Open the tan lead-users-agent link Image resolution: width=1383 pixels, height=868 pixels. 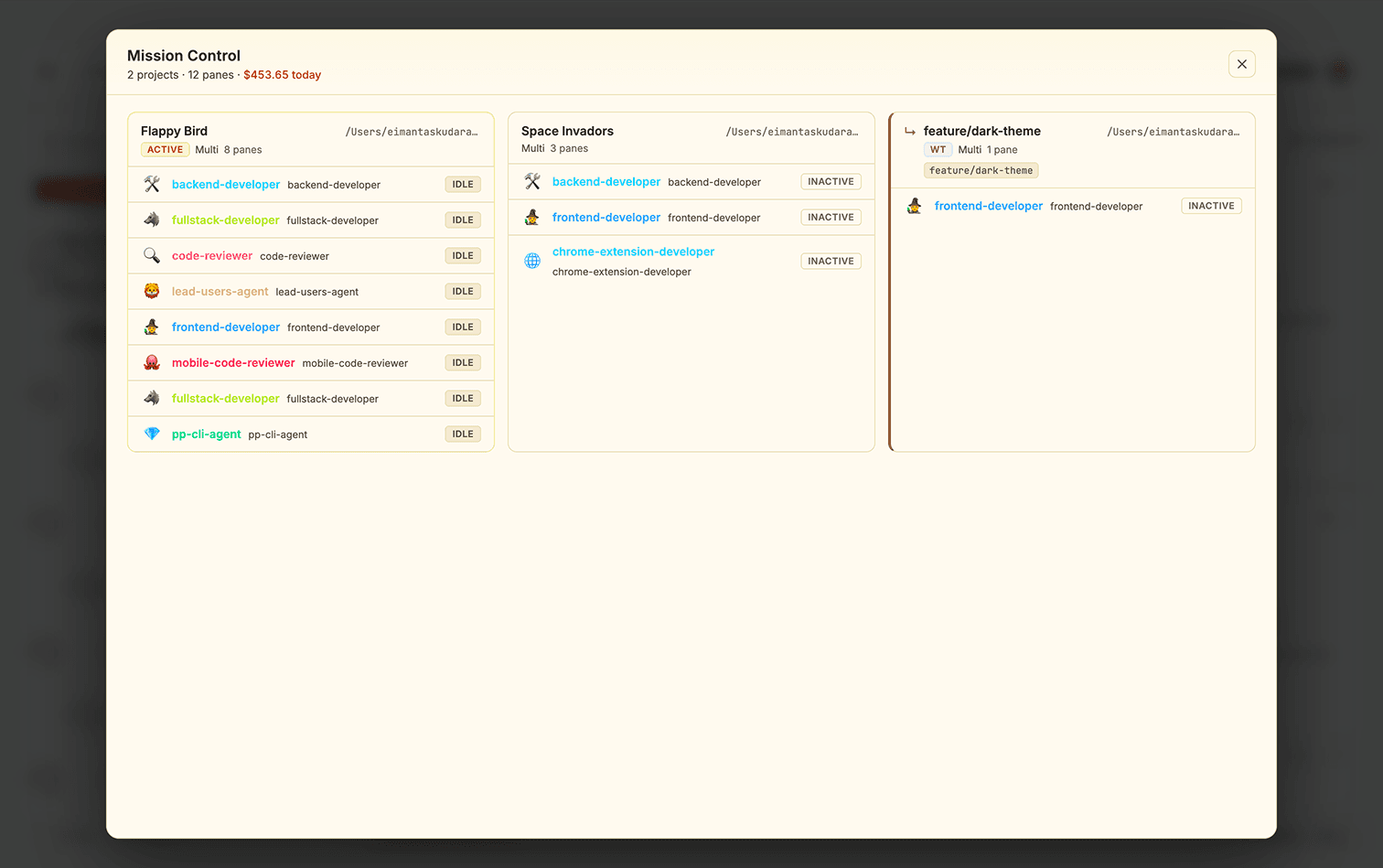click(x=220, y=291)
